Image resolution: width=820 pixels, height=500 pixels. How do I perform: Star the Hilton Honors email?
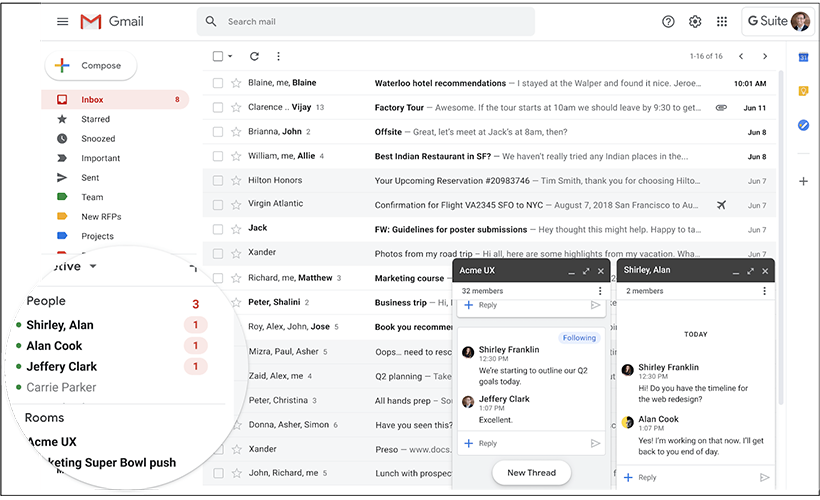click(236, 180)
